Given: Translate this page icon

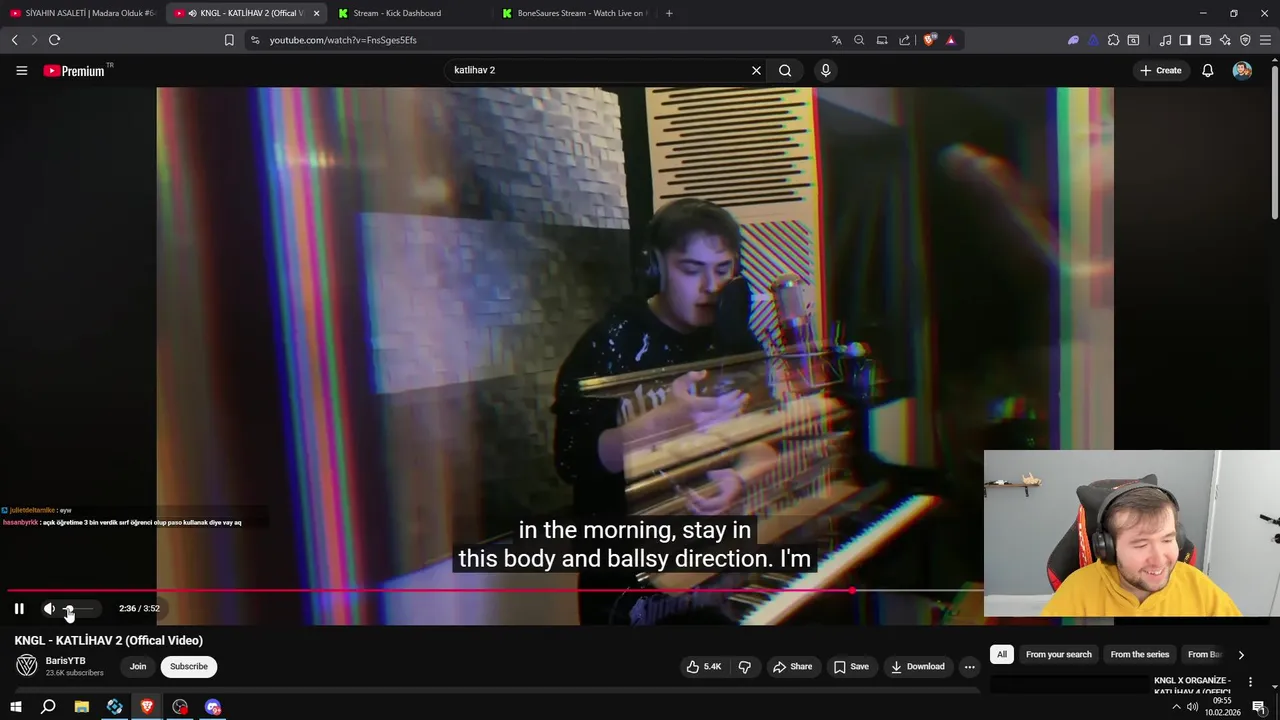Looking at the screenshot, I should [836, 40].
